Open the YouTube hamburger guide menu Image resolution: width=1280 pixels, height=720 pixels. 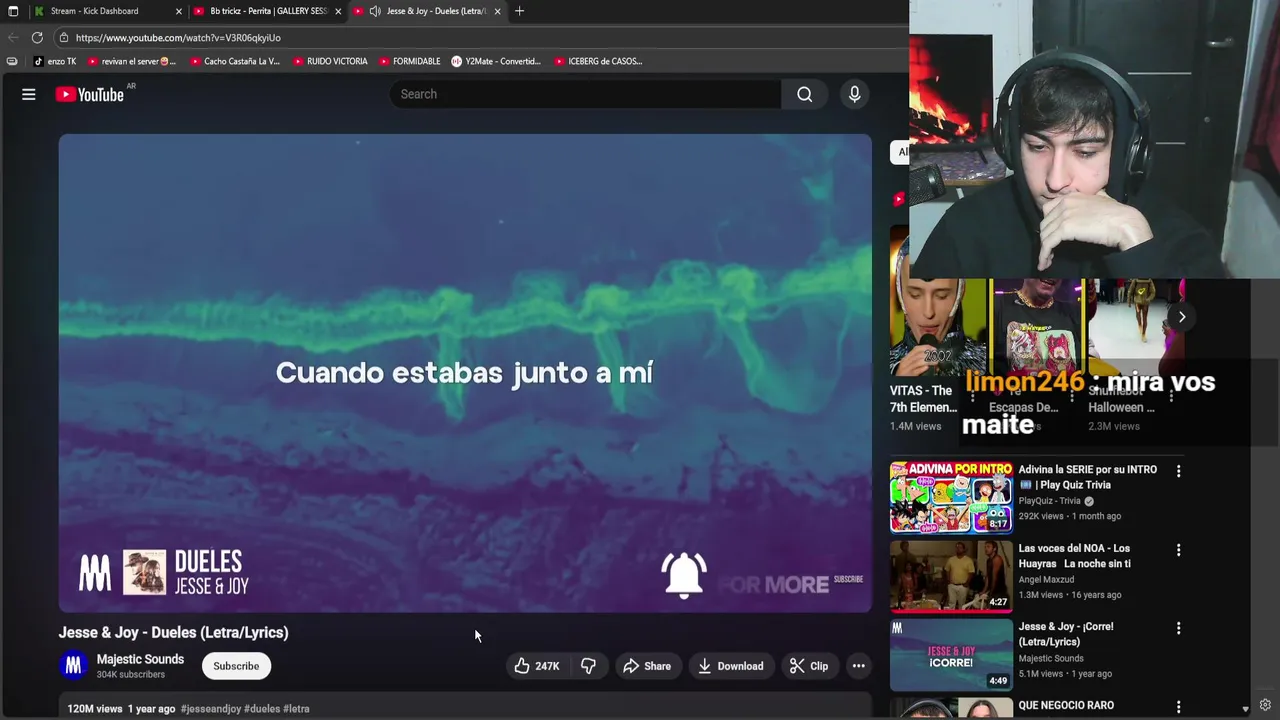pos(29,94)
